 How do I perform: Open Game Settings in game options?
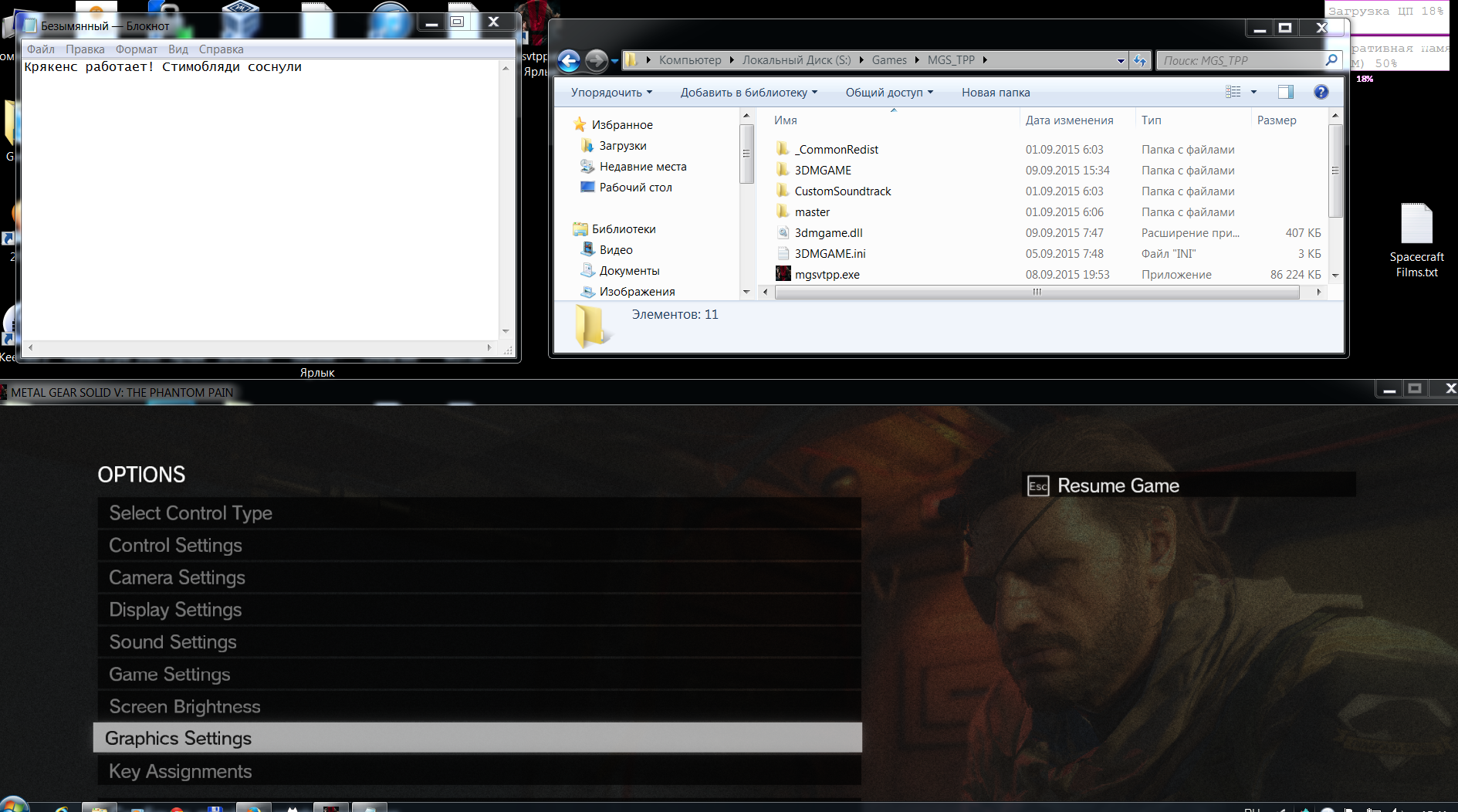pos(479,674)
